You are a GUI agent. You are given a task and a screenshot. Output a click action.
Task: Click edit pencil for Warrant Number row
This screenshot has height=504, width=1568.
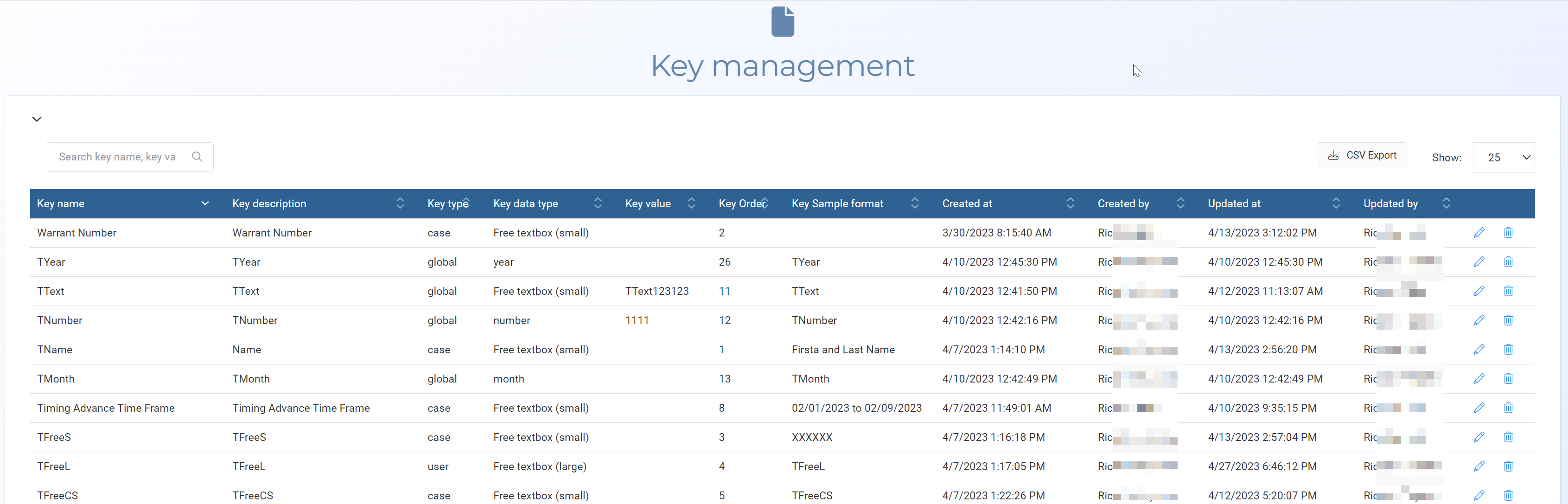point(1479,232)
